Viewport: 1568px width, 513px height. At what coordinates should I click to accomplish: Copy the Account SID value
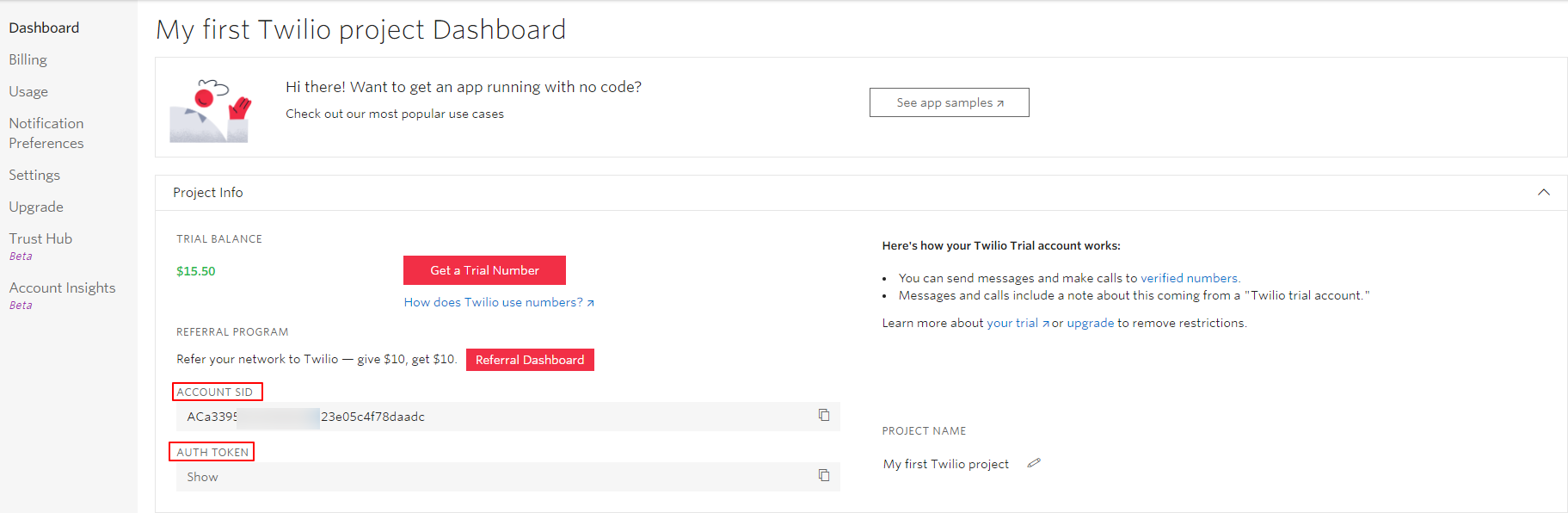click(824, 416)
